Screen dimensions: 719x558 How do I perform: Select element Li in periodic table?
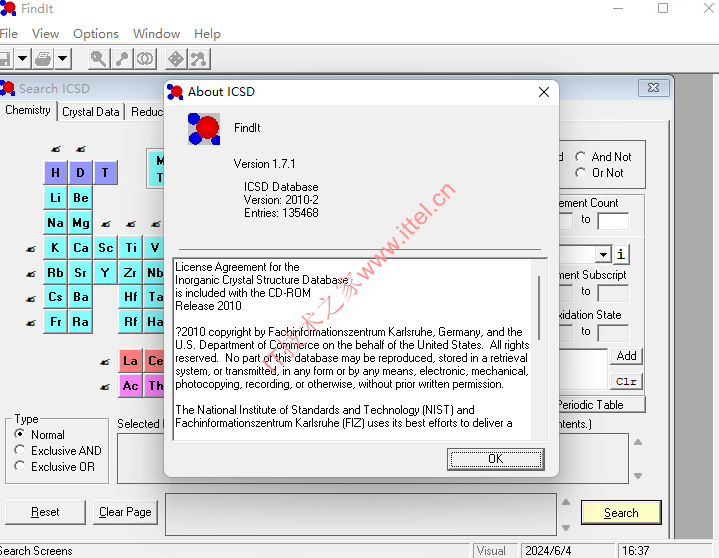(55, 198)
